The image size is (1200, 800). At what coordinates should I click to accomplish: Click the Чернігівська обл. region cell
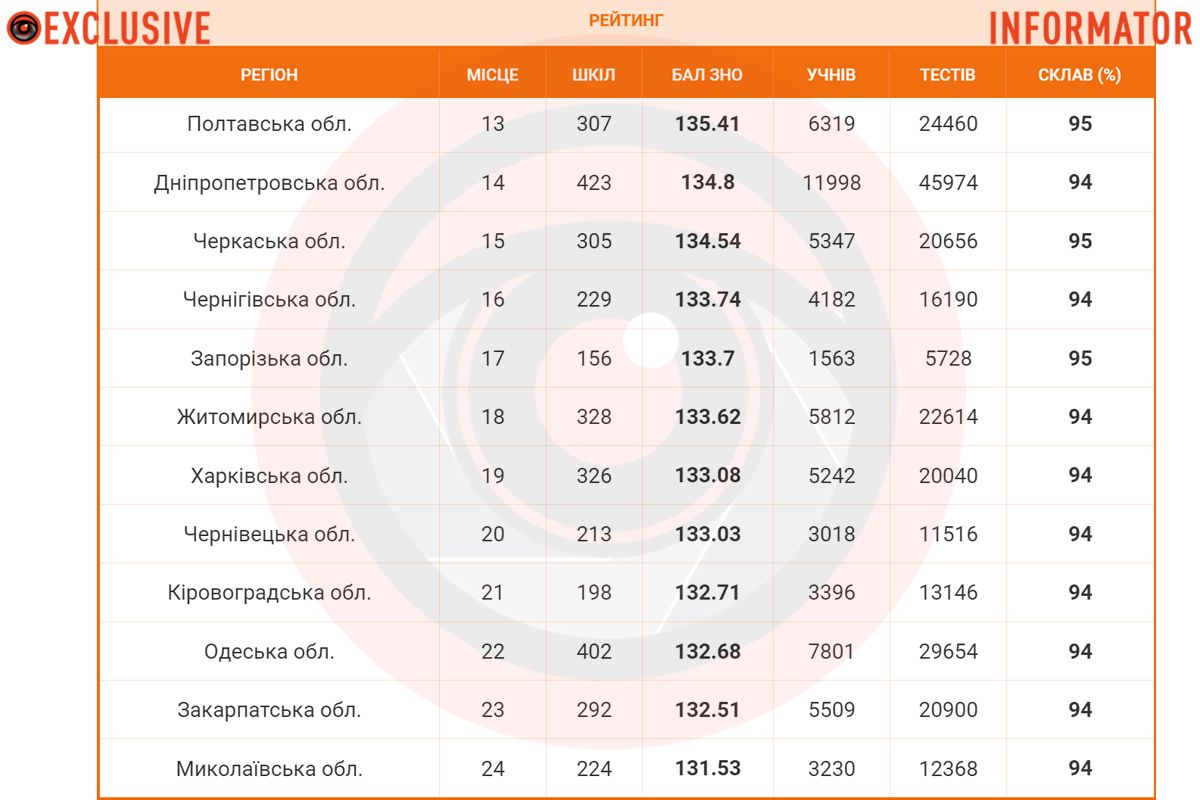click(269, 300)
